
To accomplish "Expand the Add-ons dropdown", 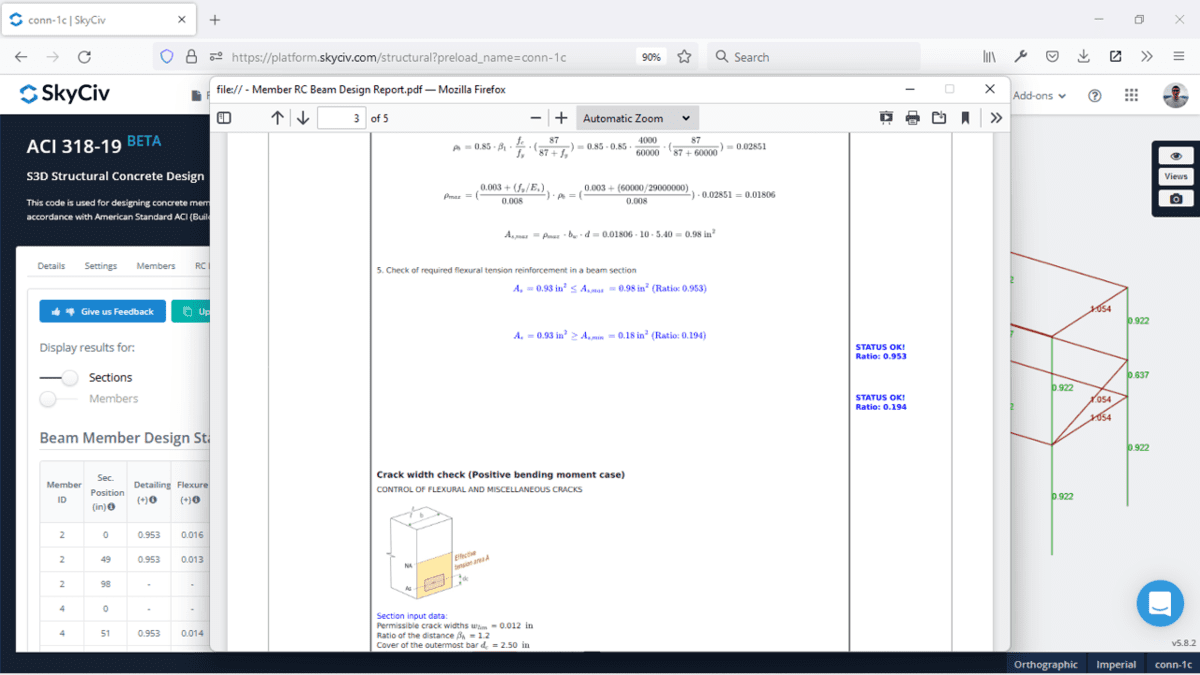I will click(1040, 95).
